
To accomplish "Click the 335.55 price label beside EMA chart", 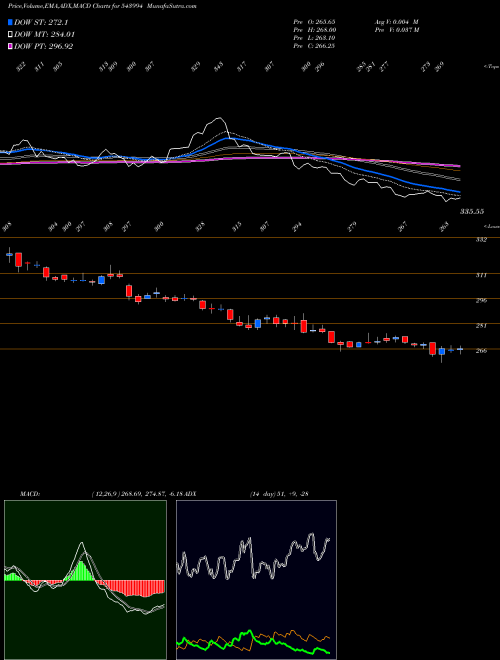I will click(471, 212).
